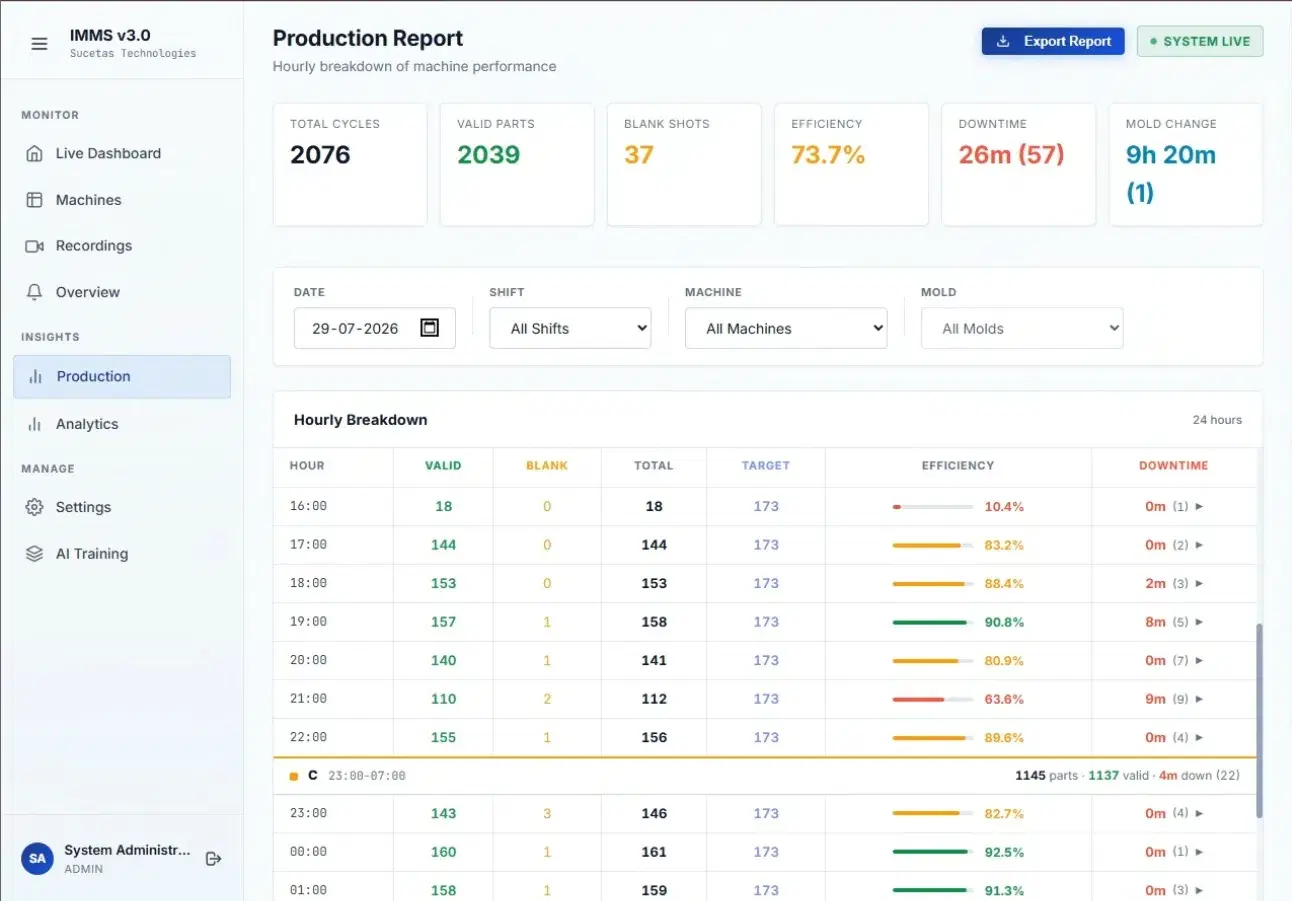Click the Machines grid icon
1292x901 pixels.
(35, 200)
